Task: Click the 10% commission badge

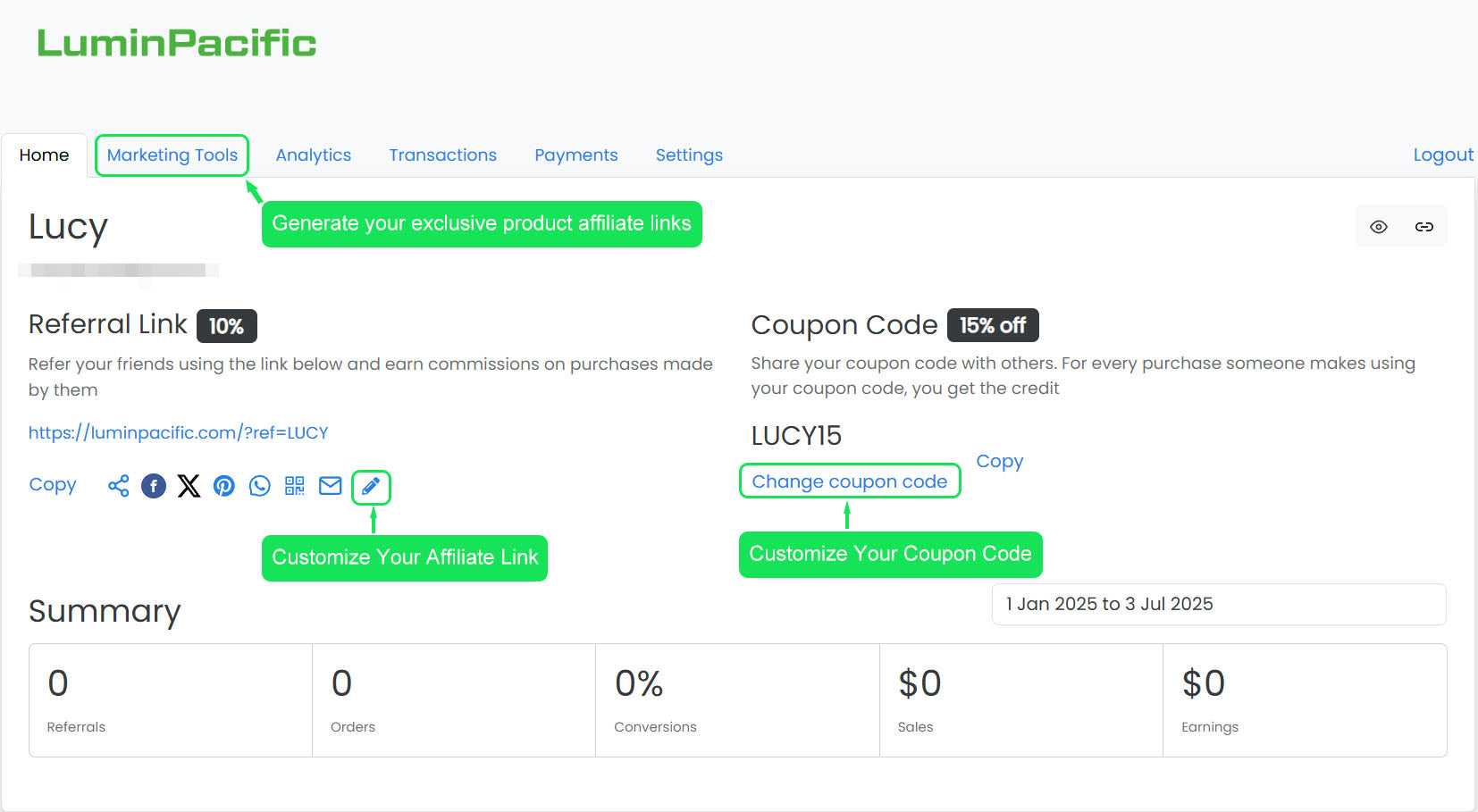Action: click(227, 326)
